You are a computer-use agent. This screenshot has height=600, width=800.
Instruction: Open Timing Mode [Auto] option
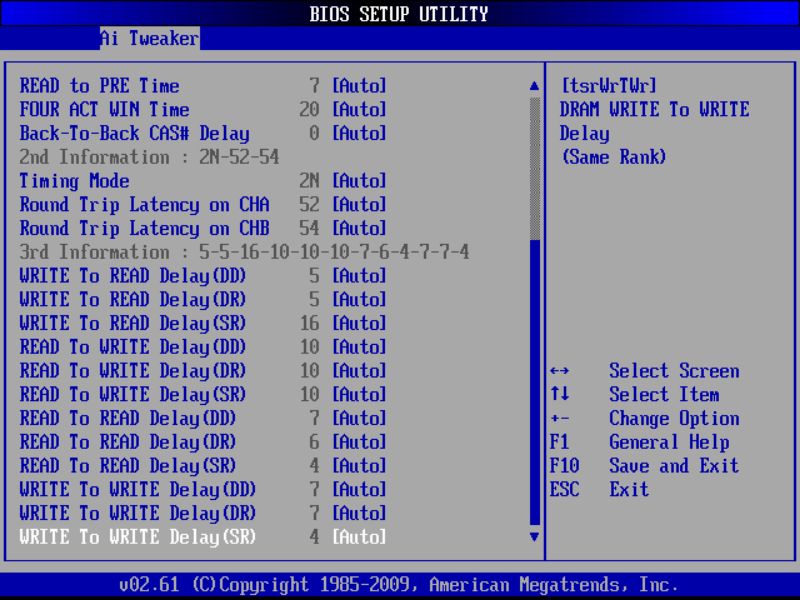[x=359, y=181]
